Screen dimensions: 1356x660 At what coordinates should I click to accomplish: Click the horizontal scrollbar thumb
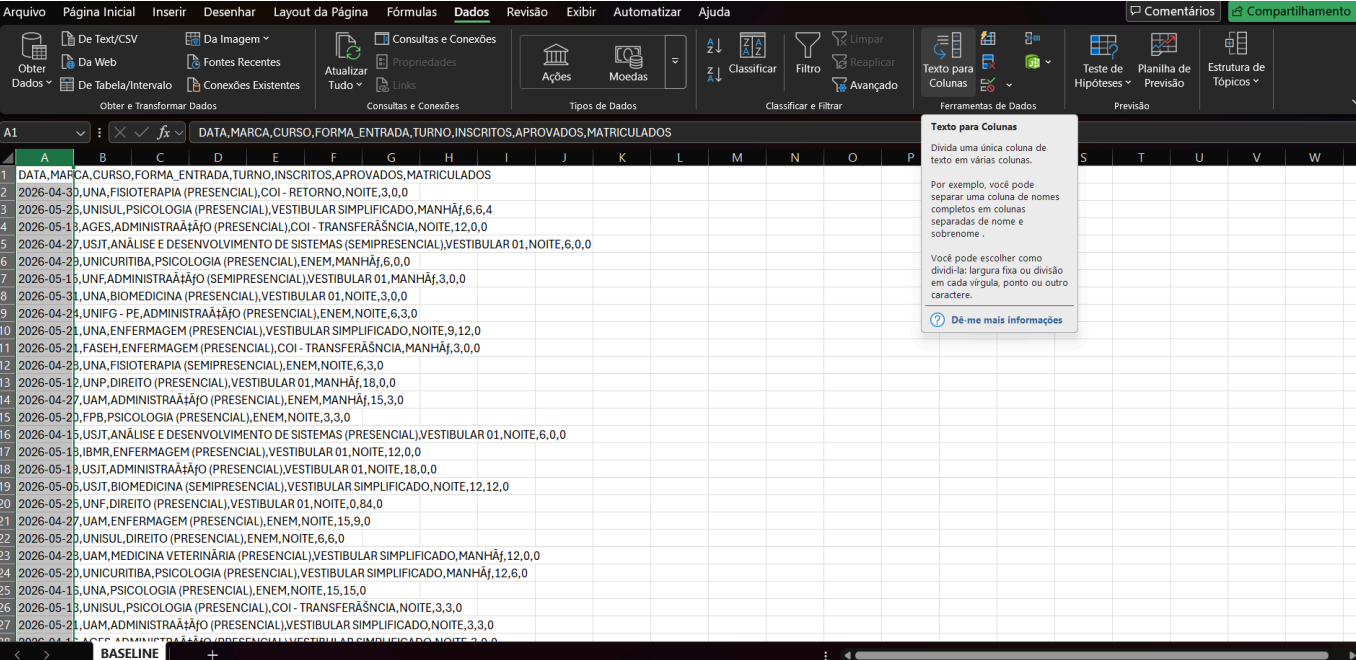pyautogui.click(x=1092, y=655)
